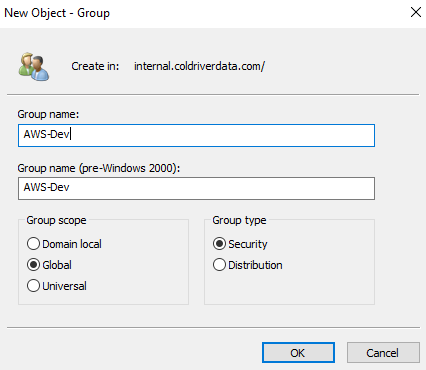Viewport: 426px width, 370px height.
Task: Click the "Create in:" label
Action: coord(95,66)
